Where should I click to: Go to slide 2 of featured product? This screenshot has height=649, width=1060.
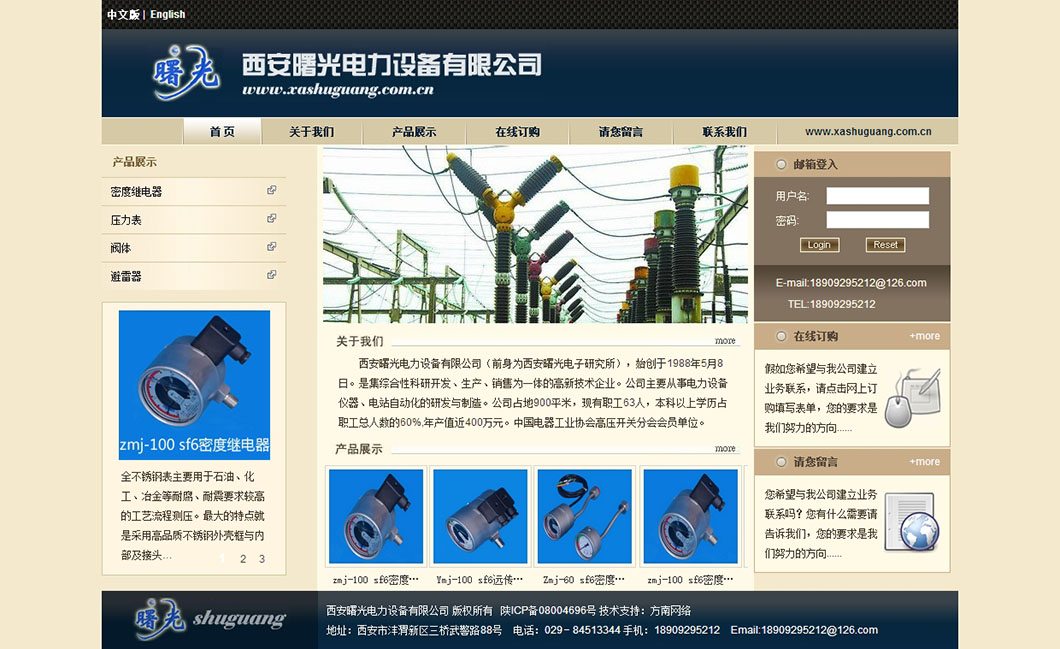(243, 559)
